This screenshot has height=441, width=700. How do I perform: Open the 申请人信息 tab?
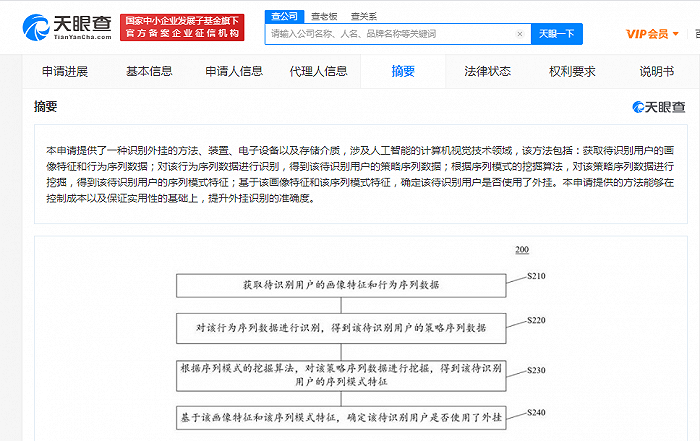tap(234, 71)
